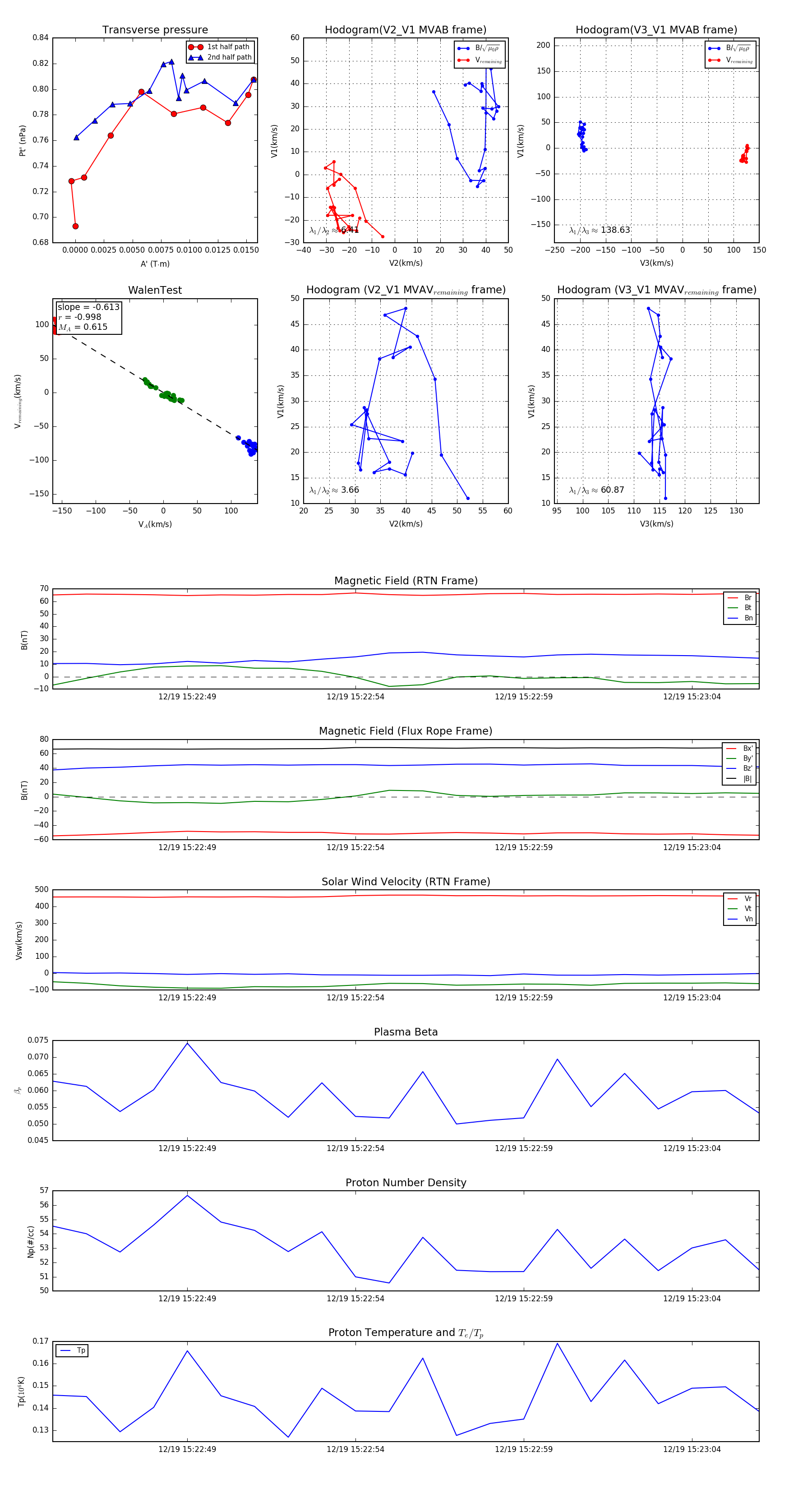Click the slope = -0.613 annotation box
Viewport: 812px width, 1489px height.
(88, 317)
